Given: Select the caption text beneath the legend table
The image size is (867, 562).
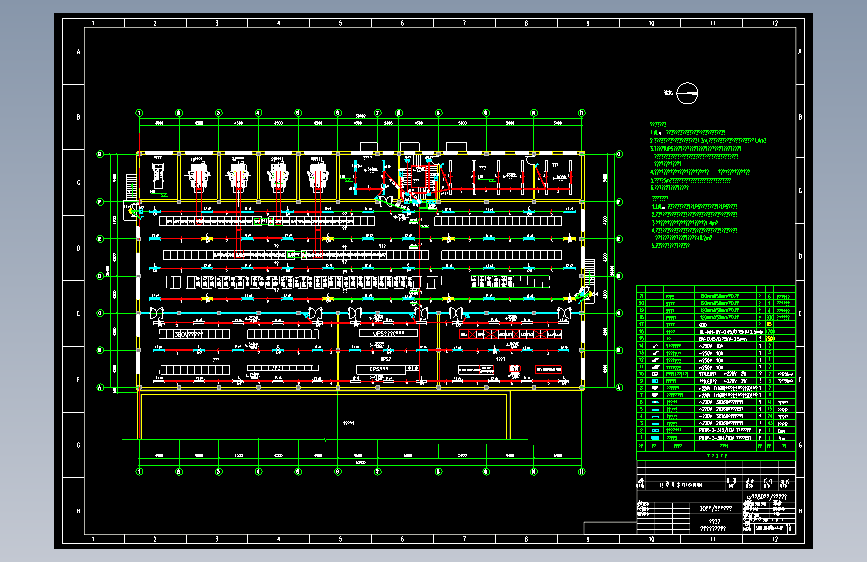Looking at the screenshot, I should pyautogui.click(x=717, y=456).
